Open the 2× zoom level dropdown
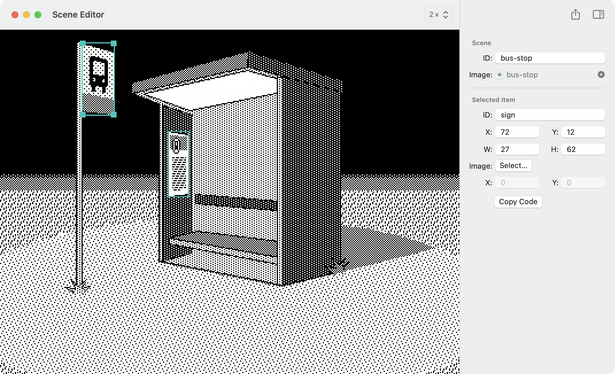Viewport: 615px width, 374px height. point(438,15)
